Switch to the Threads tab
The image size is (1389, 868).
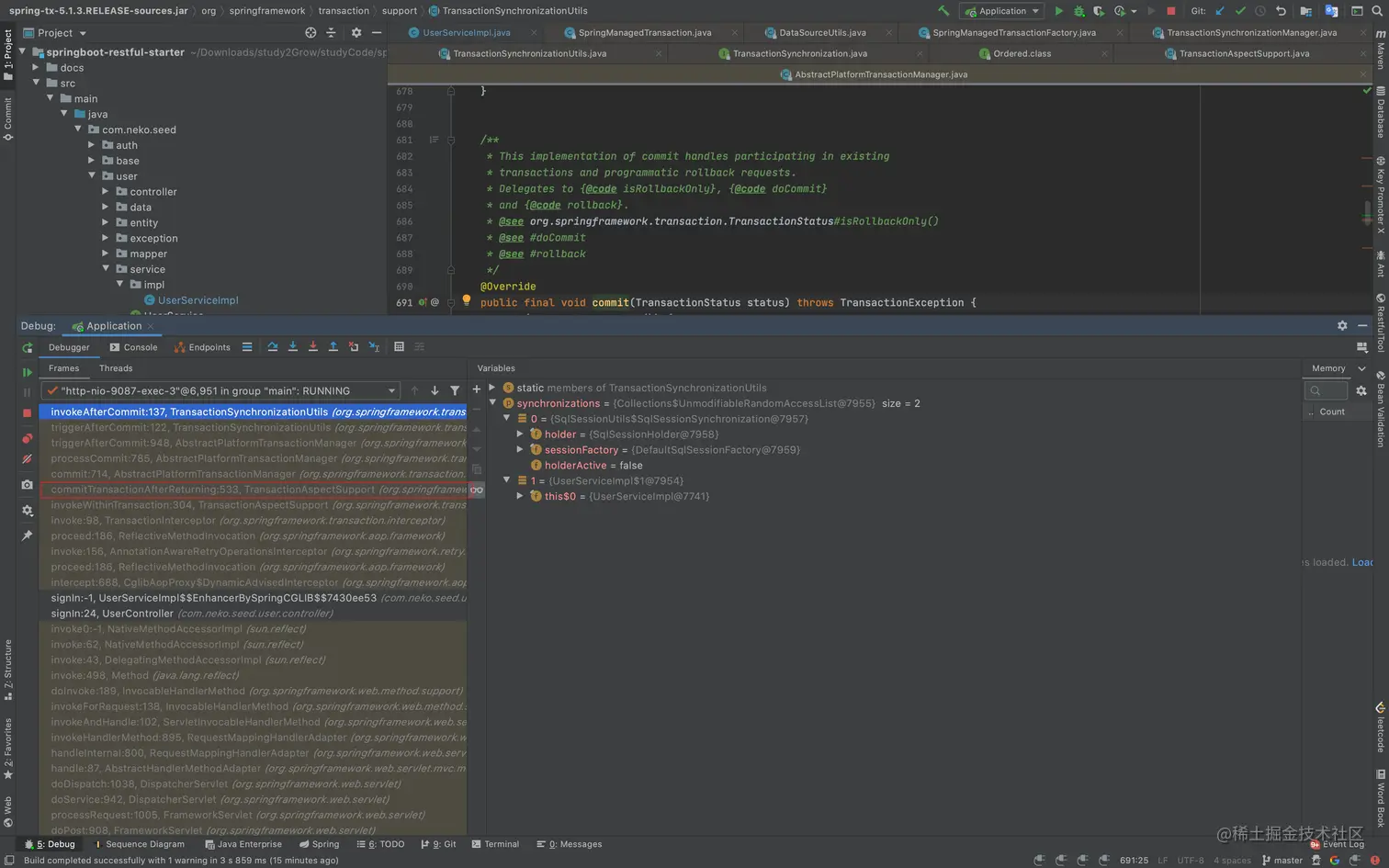[116, 368]
